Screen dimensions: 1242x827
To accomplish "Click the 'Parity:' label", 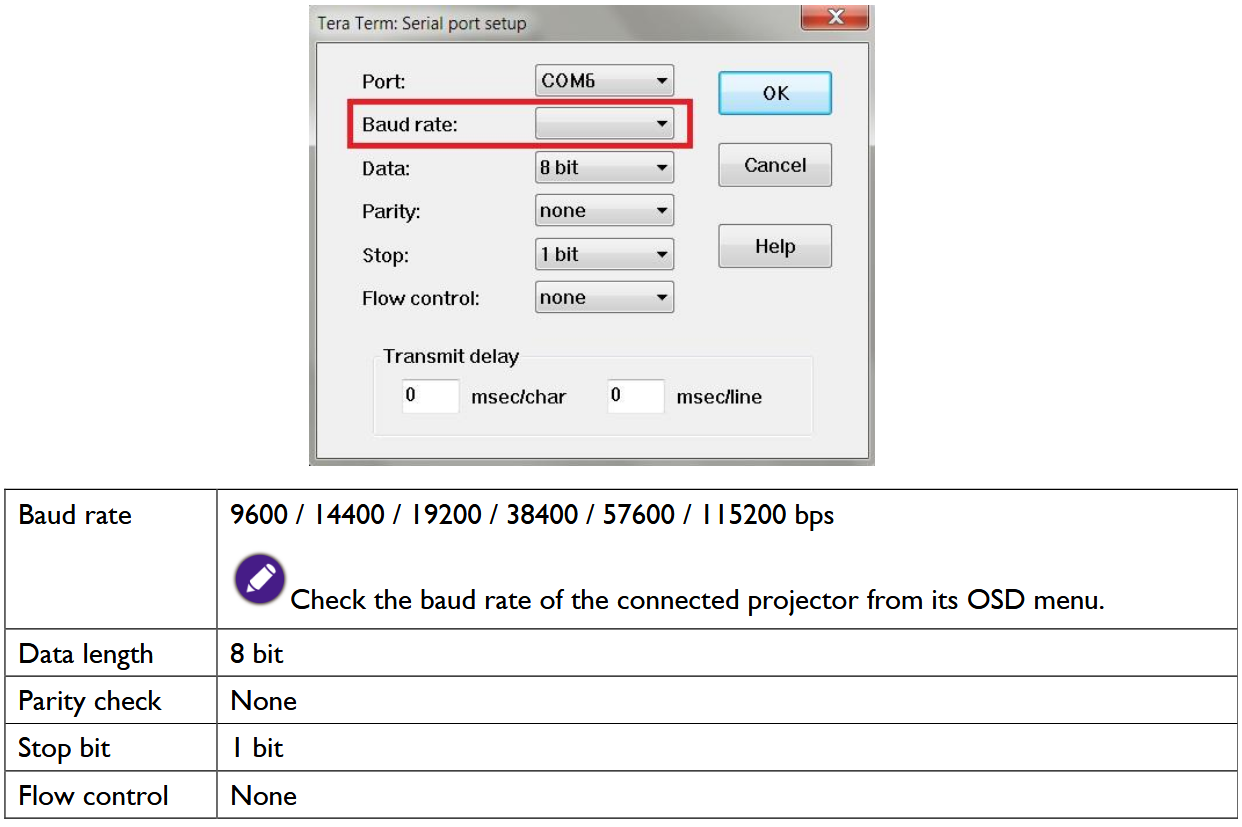I will tap(391, 212).
